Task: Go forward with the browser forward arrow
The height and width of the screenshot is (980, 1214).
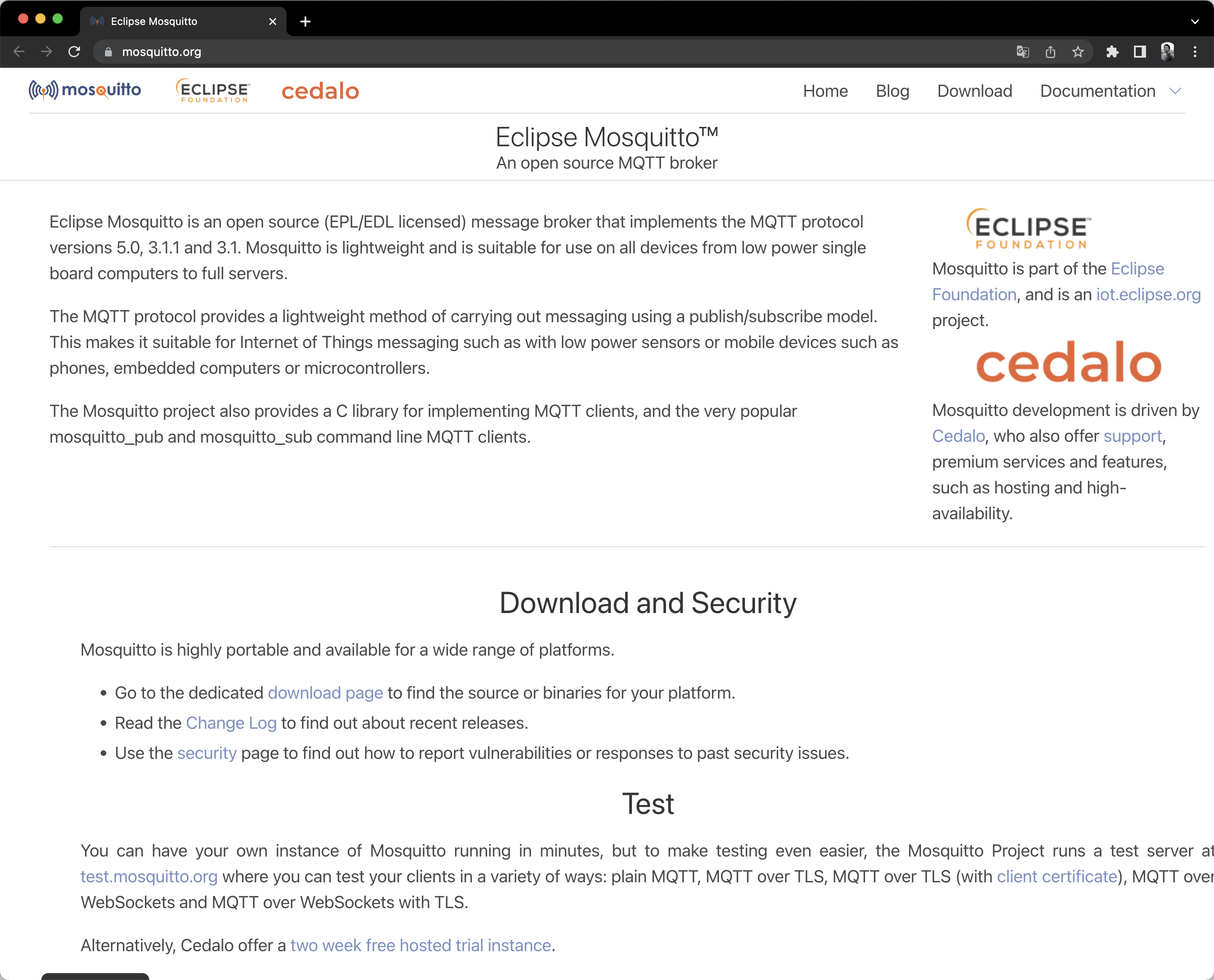Action: pyautogui.click(x=46, y=52)
